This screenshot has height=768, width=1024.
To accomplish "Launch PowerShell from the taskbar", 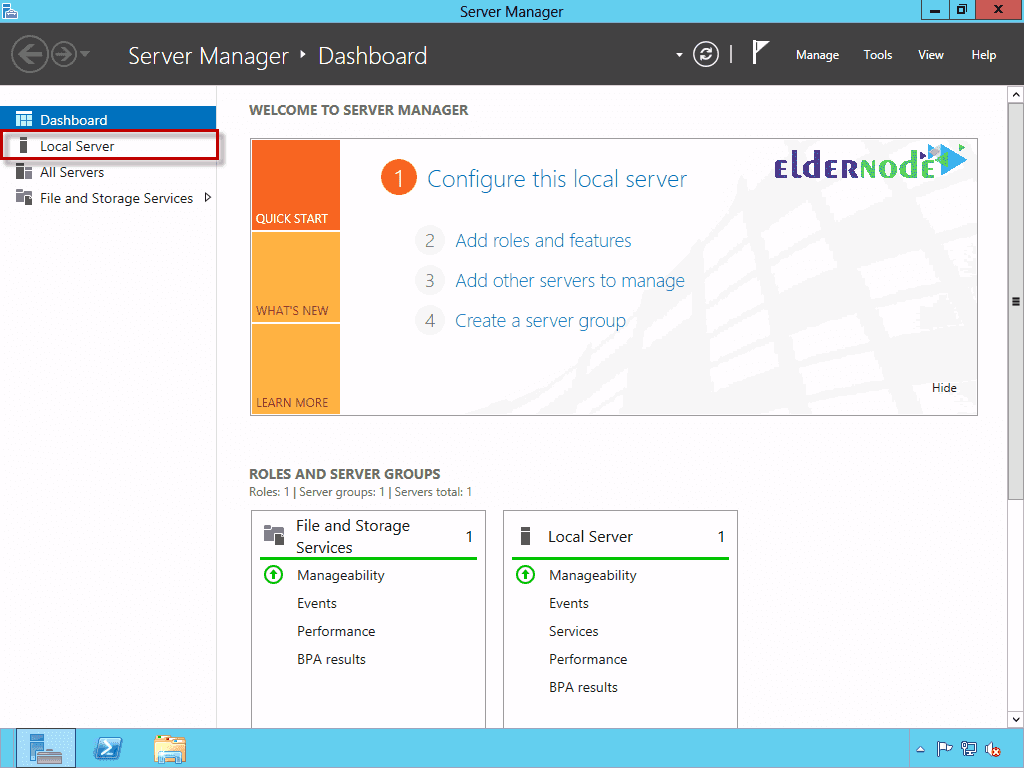I will 108,748.
